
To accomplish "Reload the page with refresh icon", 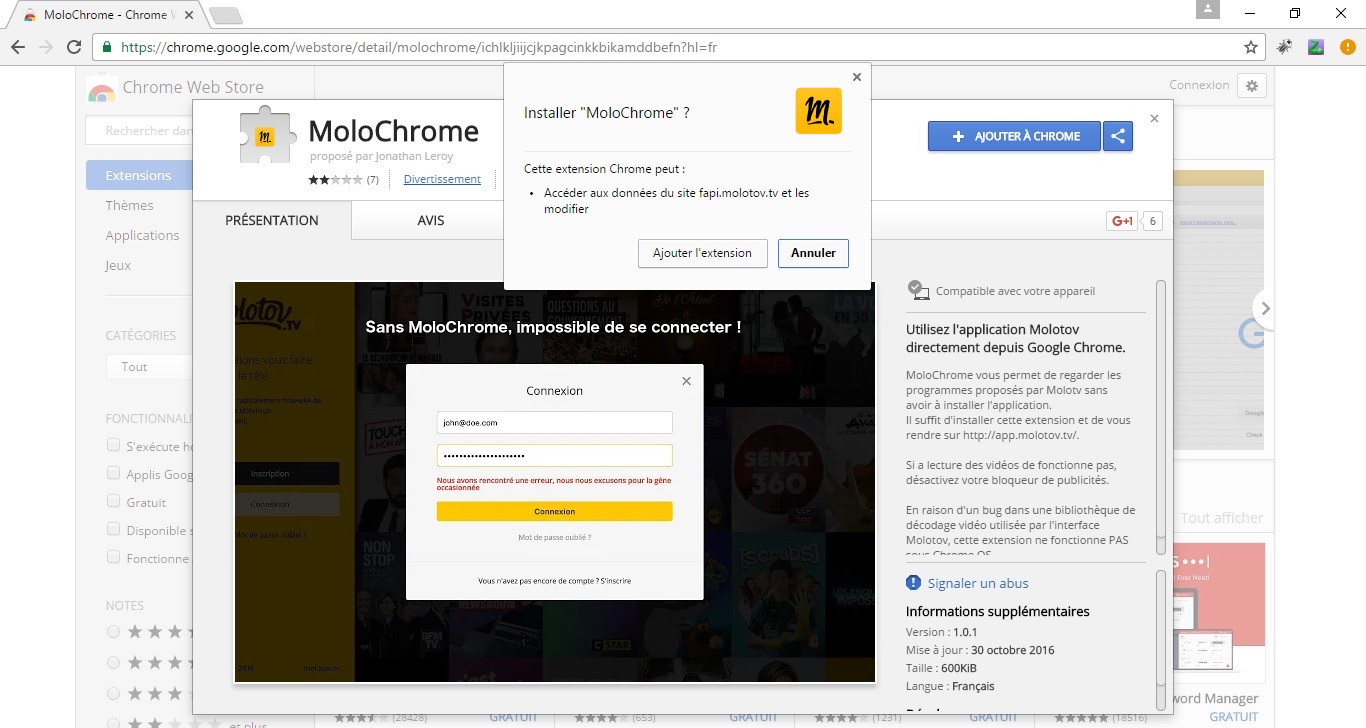I will pos(73,47).
